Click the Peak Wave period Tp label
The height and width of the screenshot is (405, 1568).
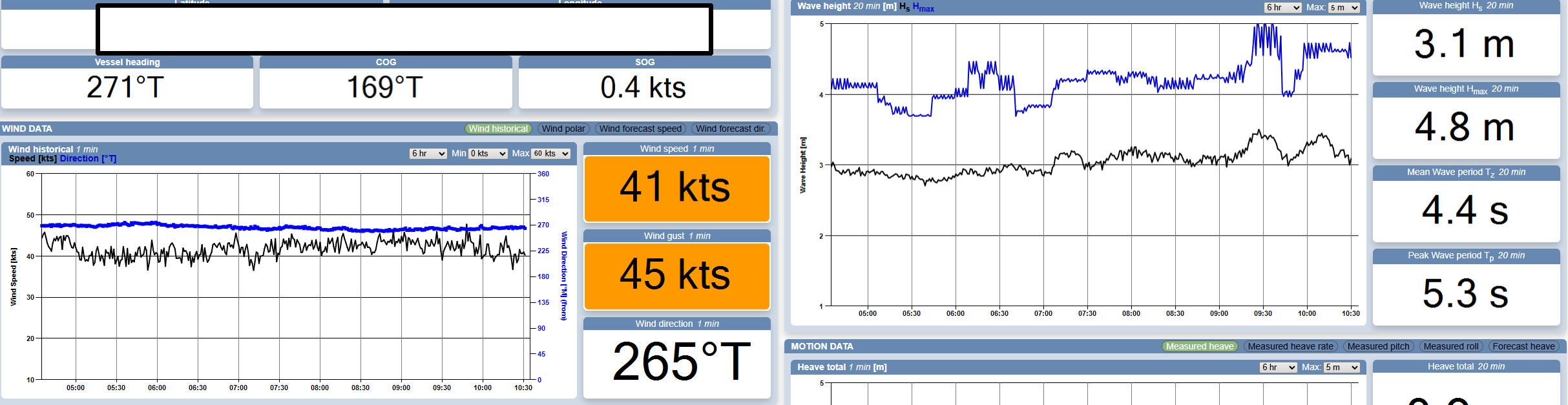click(x=1466, y=256)
